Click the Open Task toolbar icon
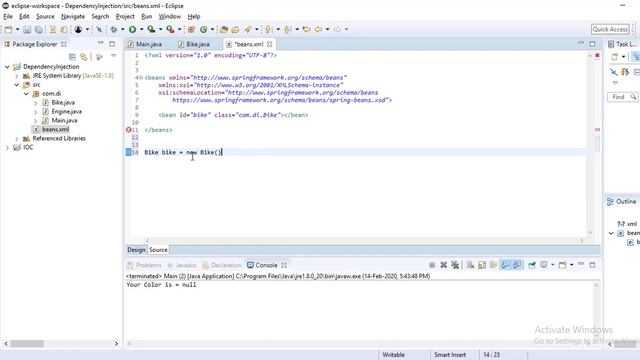 click(x=235, y=29)
